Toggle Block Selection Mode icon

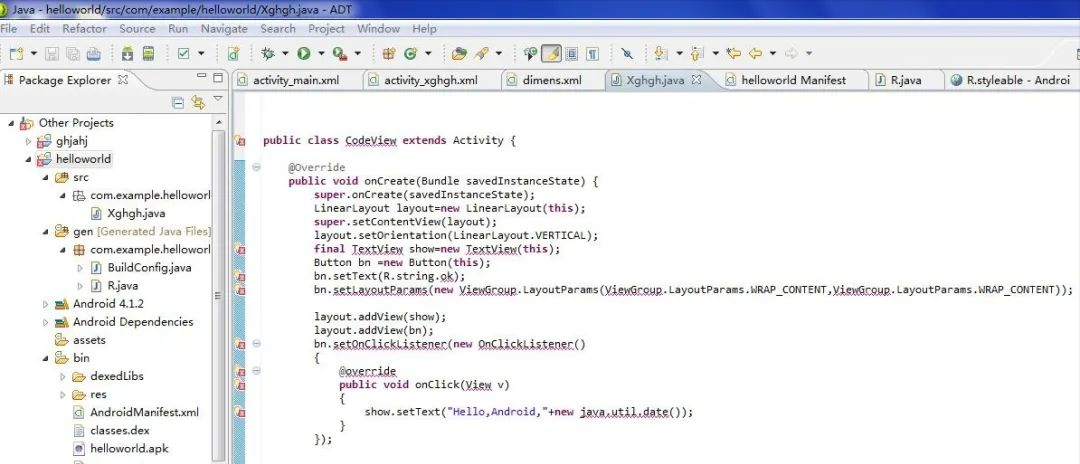tap(572, 53)
